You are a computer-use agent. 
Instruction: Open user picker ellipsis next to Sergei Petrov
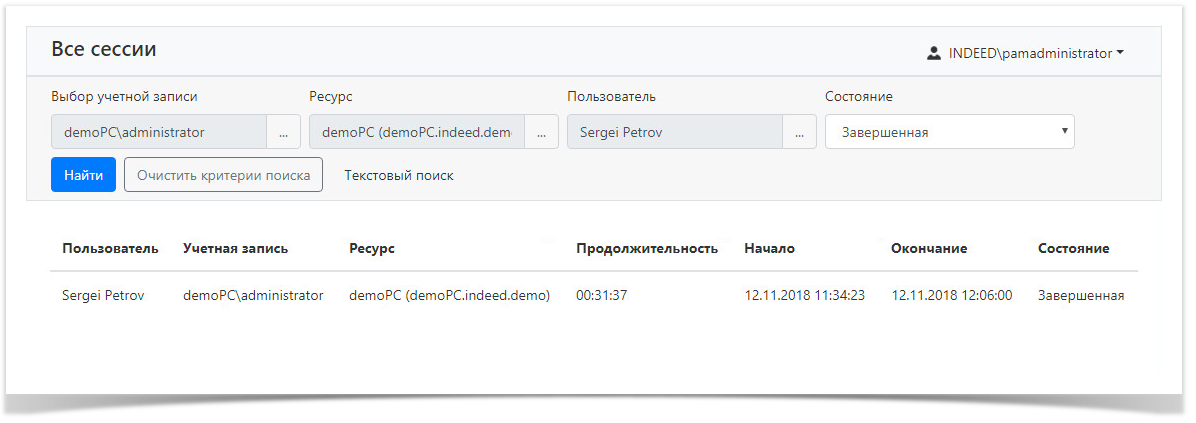tap(799, 132)
